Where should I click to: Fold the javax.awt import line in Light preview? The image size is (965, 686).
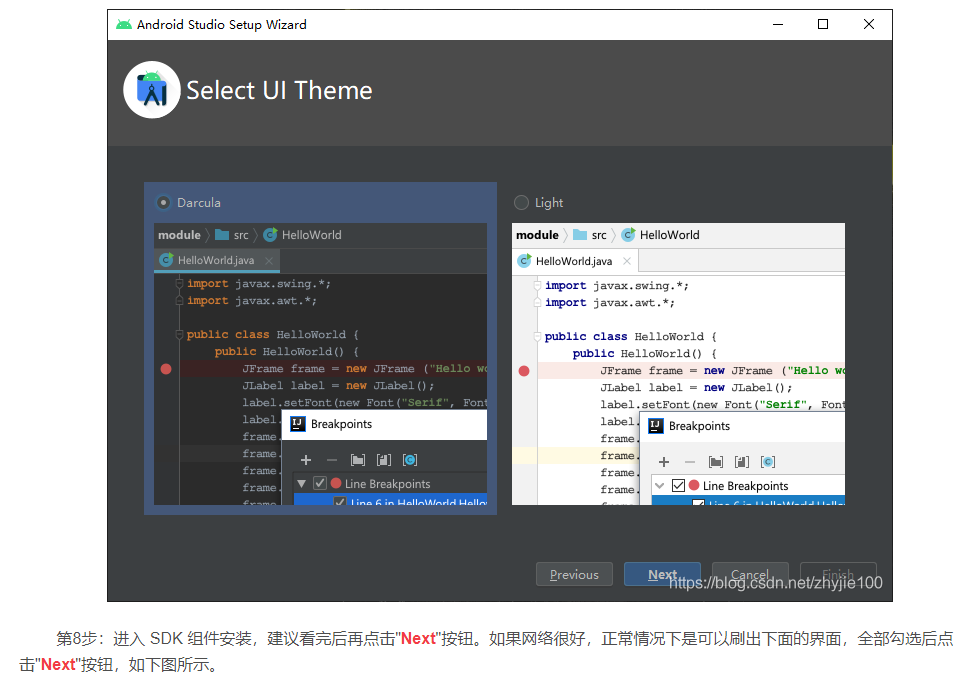pos(537,303)
